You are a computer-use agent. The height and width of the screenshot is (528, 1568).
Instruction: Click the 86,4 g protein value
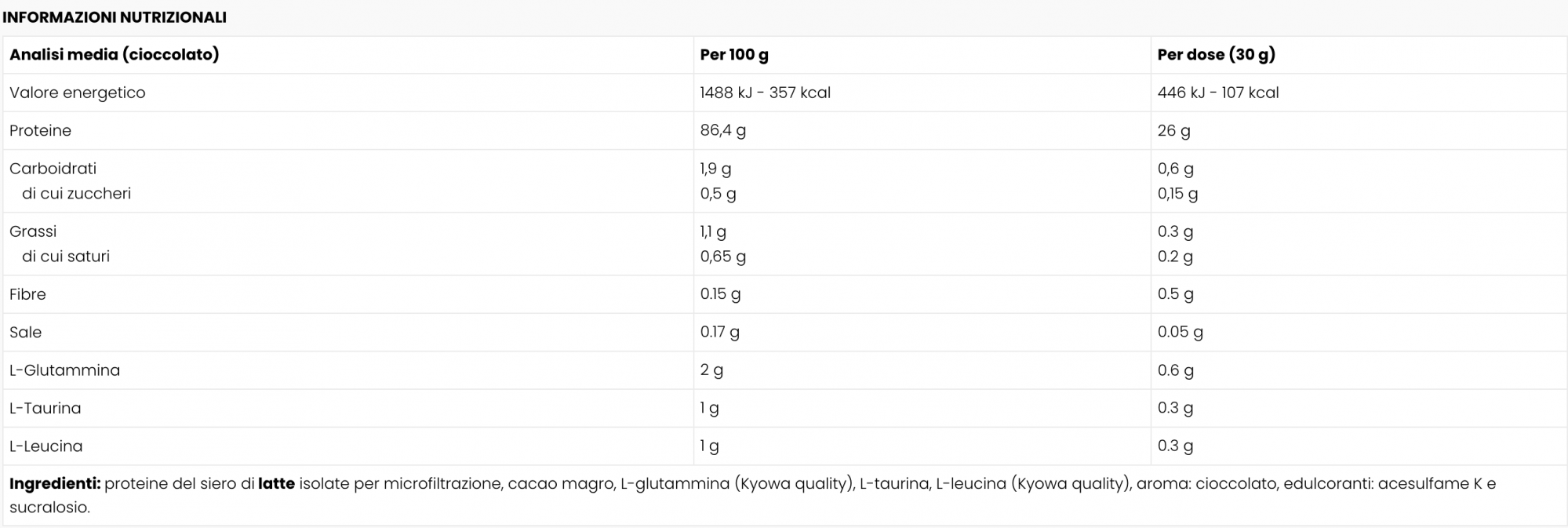(x=723, y=131)
